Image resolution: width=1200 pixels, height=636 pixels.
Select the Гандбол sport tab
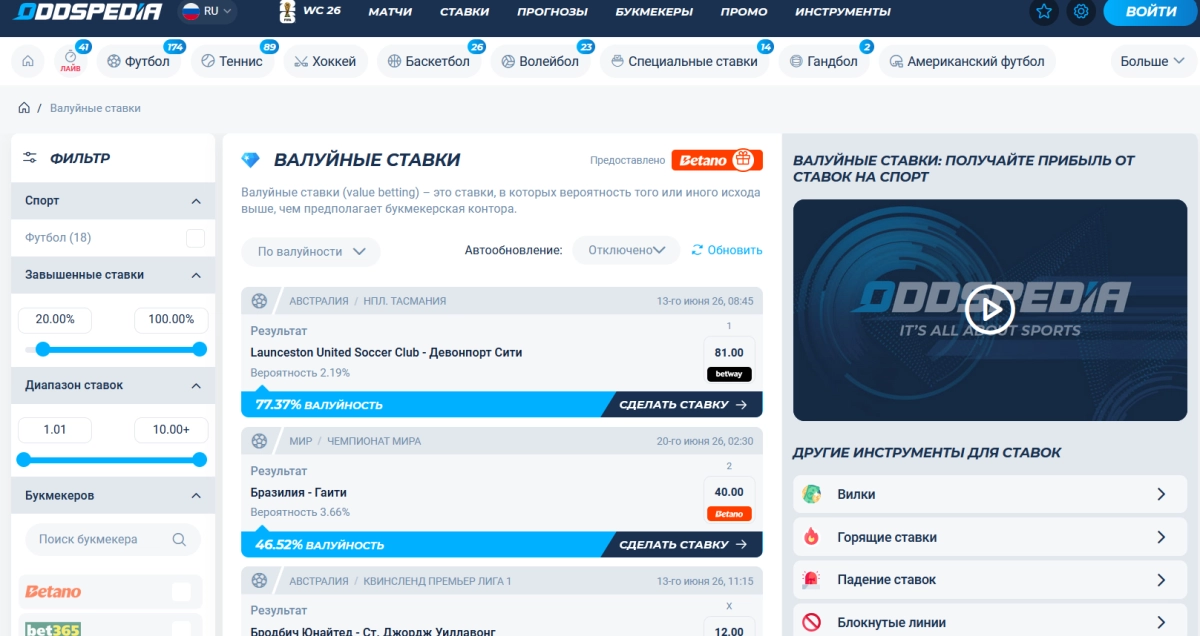pyautogui.click(x=824, y=61)
